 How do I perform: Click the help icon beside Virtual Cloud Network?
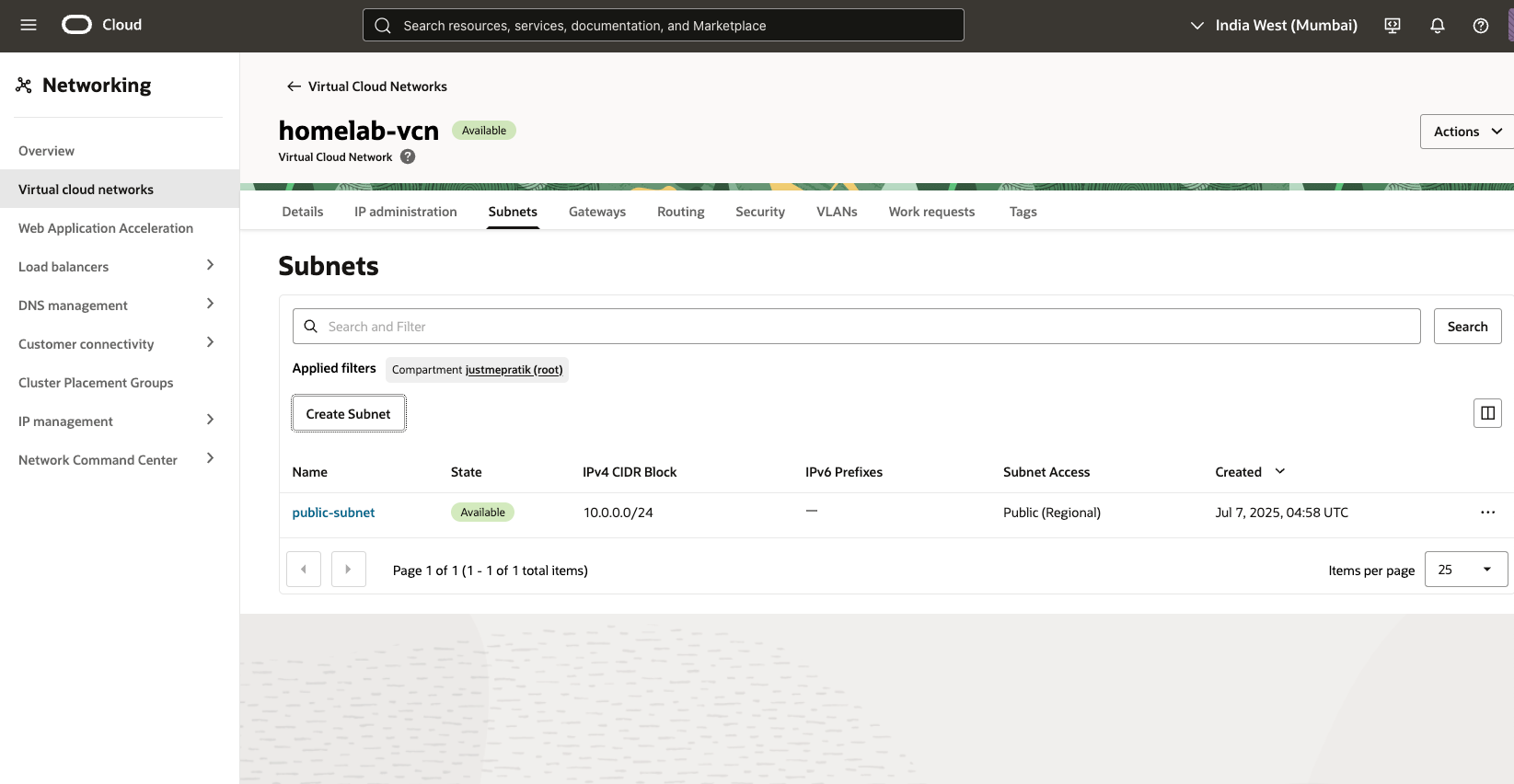(x=408, y=157)
